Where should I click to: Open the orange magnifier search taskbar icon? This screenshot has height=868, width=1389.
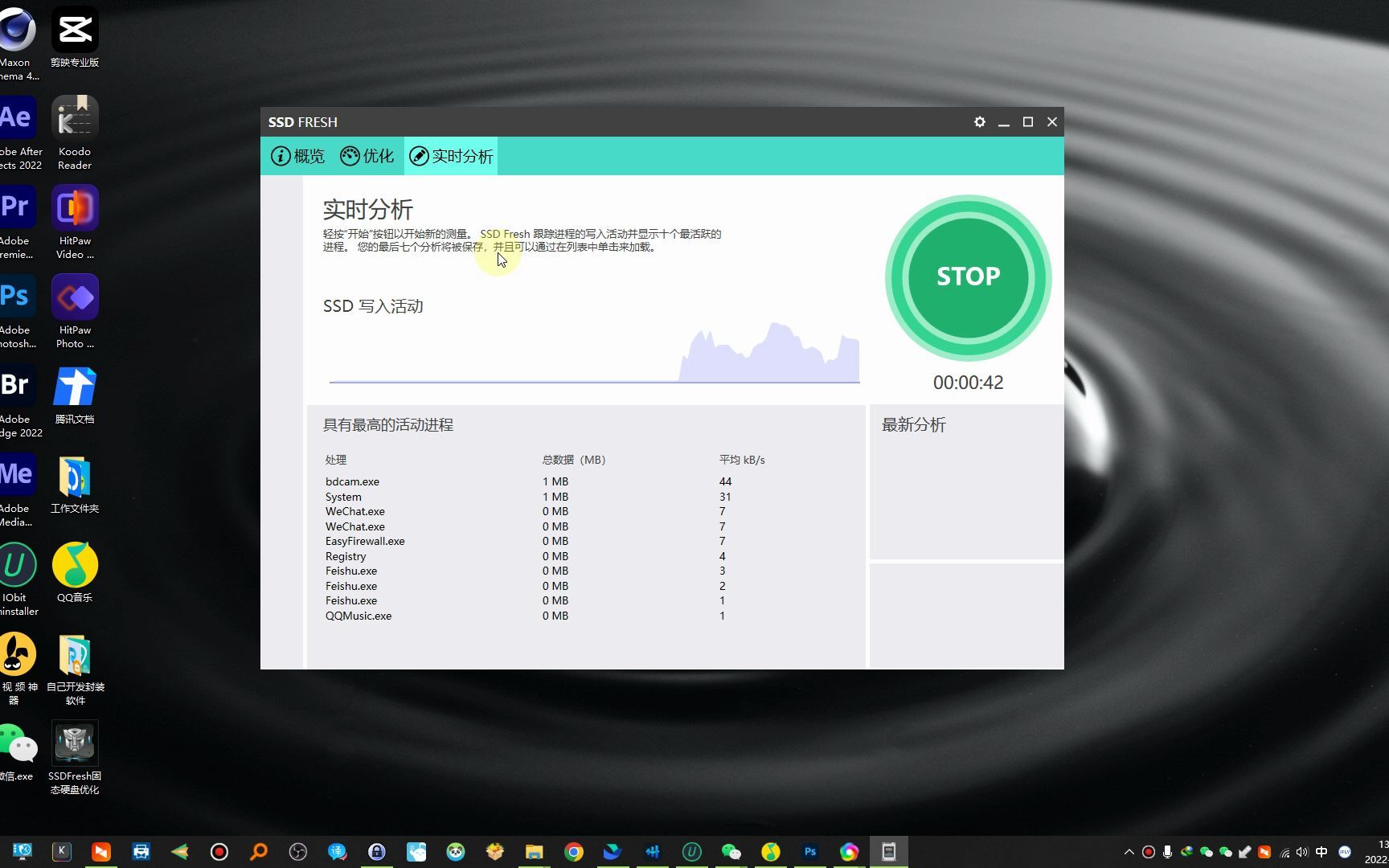[259, 852]
